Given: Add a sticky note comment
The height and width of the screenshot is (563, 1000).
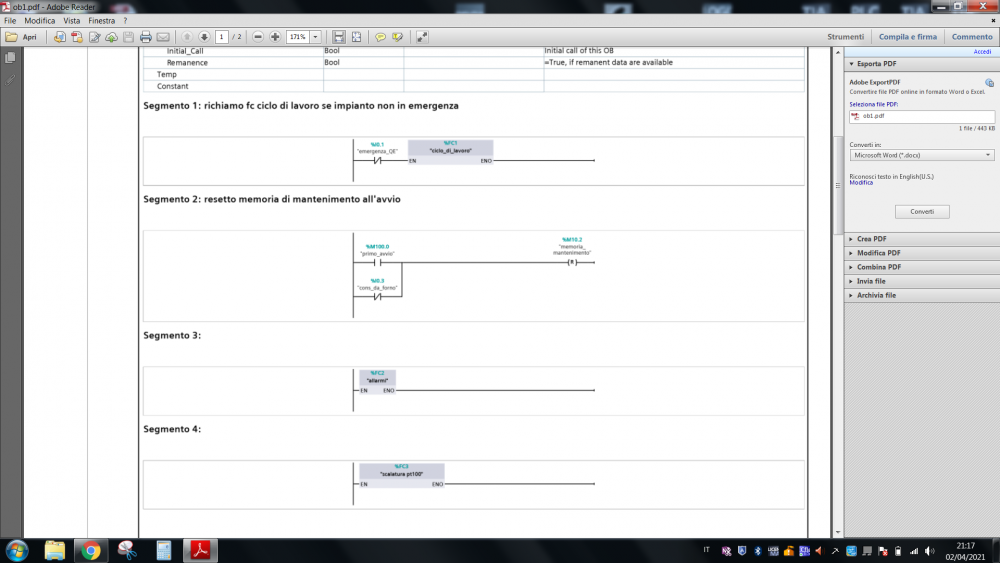Looking at the screenshot, I should pyautogui.click(x=380, y=37).
